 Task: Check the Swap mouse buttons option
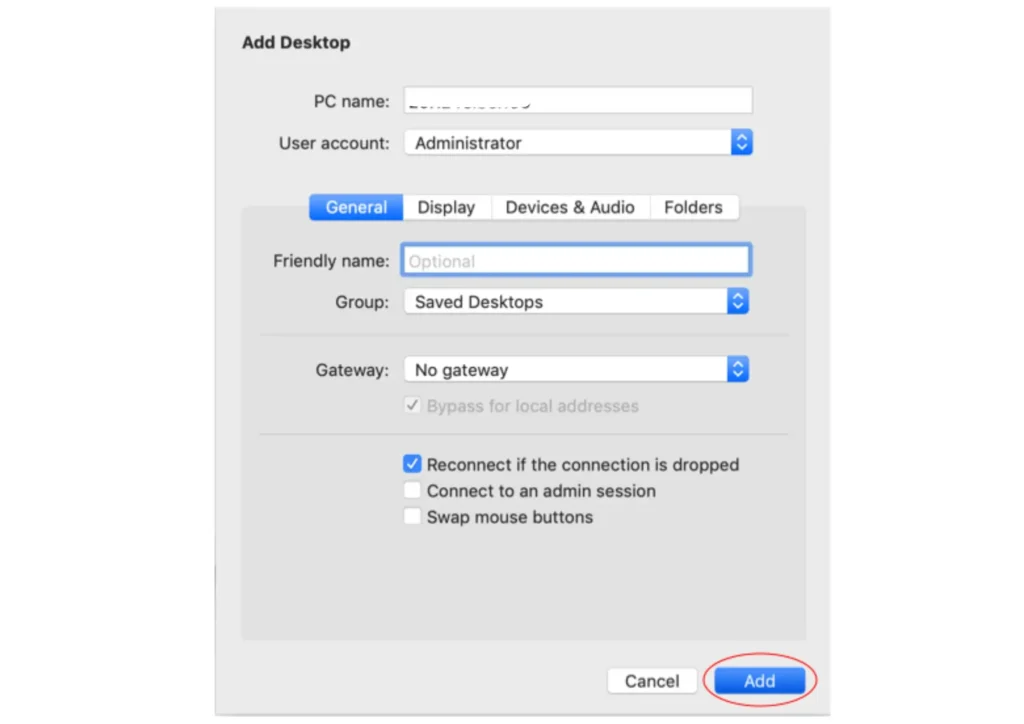click(x=412, y=516)
